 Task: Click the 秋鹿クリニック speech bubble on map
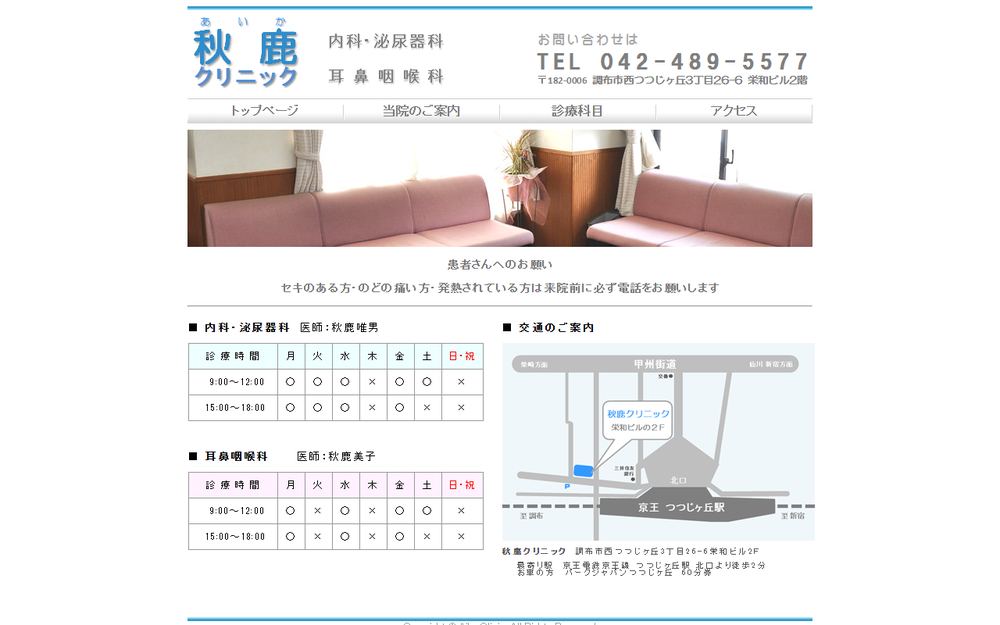click(638, 420)
